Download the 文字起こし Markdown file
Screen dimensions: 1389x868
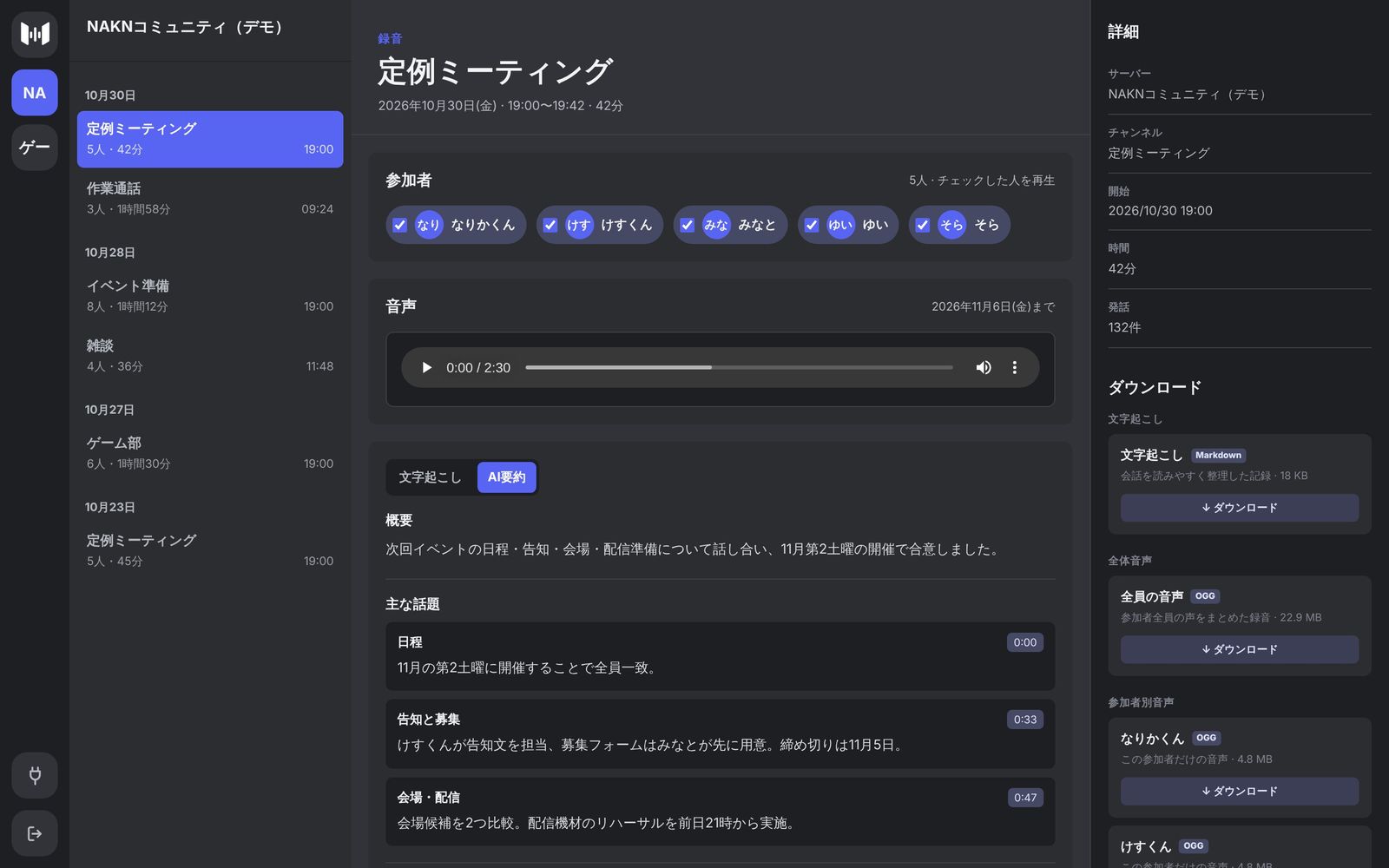1240,508
